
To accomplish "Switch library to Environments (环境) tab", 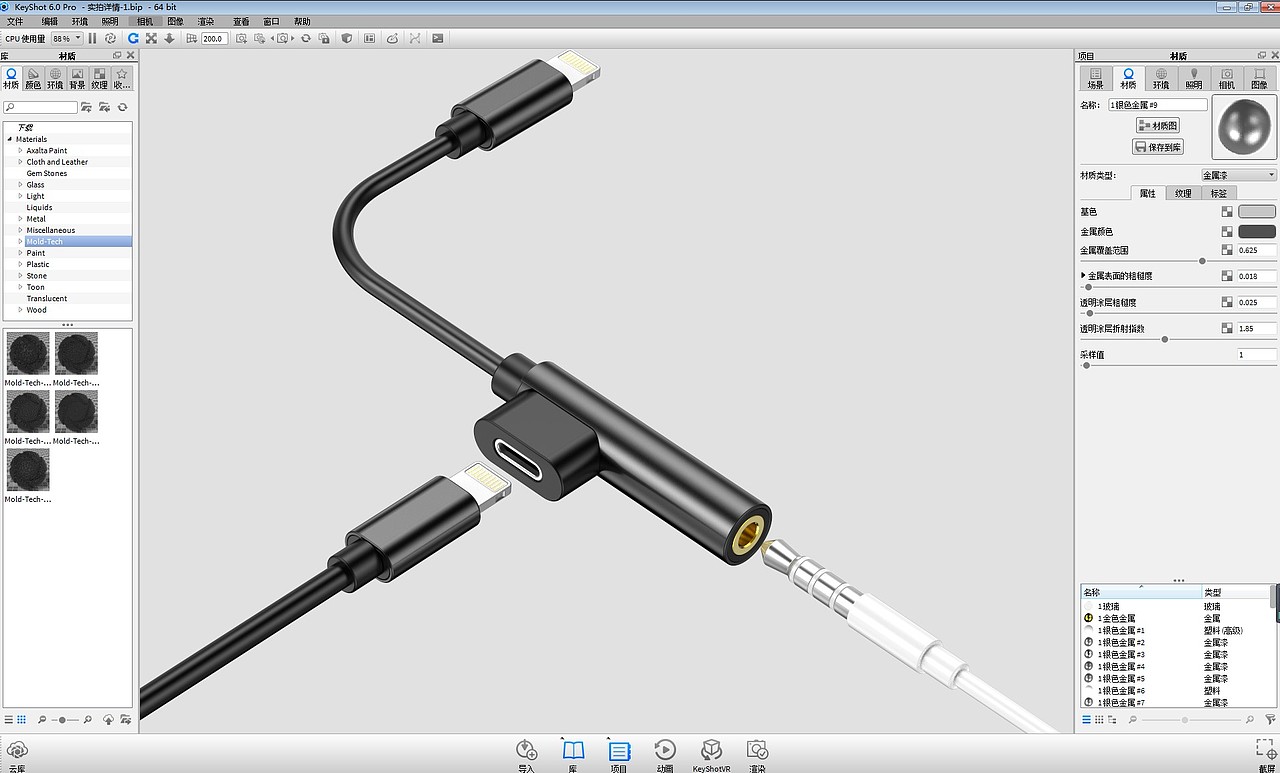I will [x=55, y=78].
